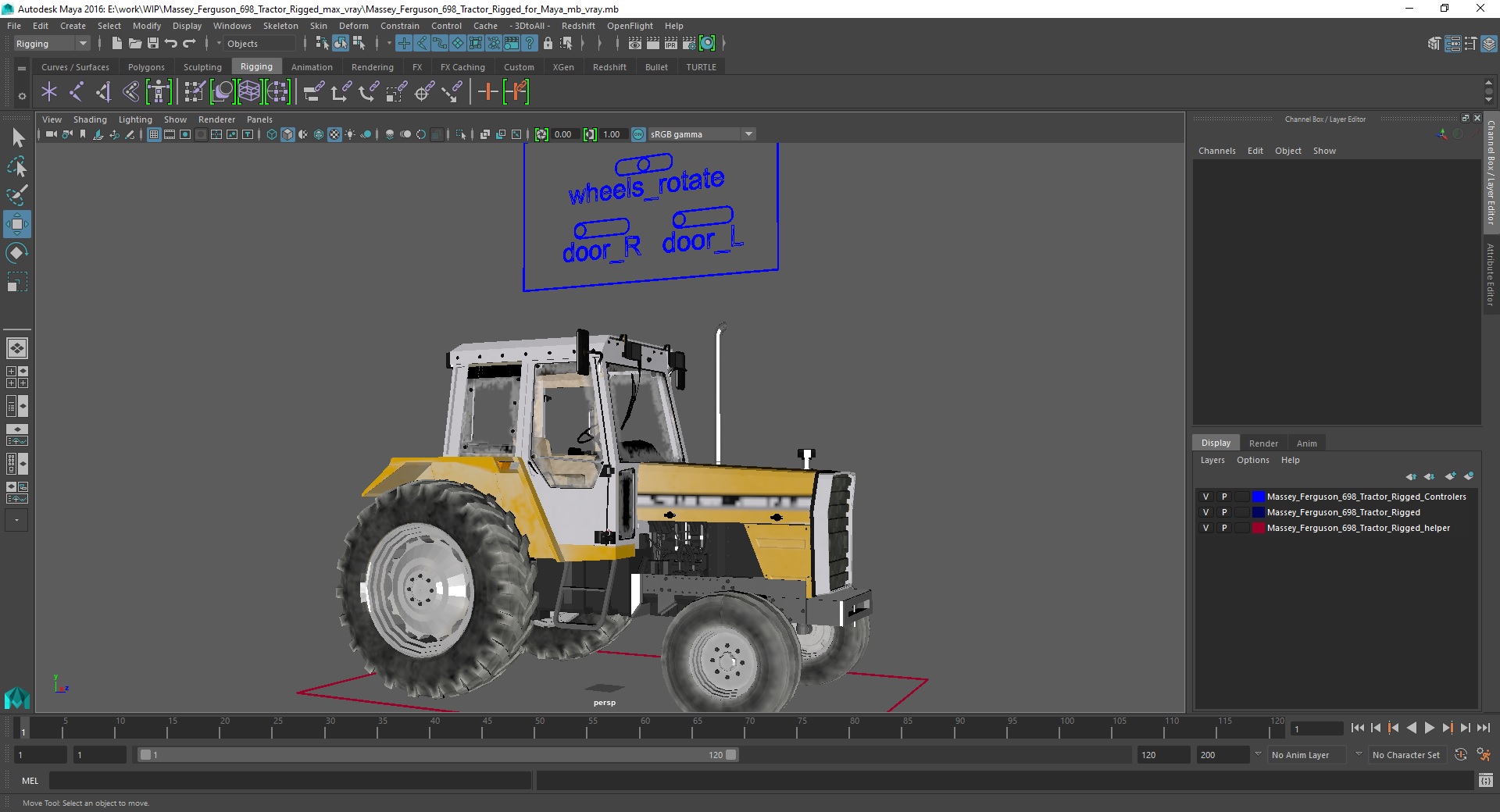Screen dimensions: 1500x812
Task: Select the arrow Select tool
Action: (17, 138)
